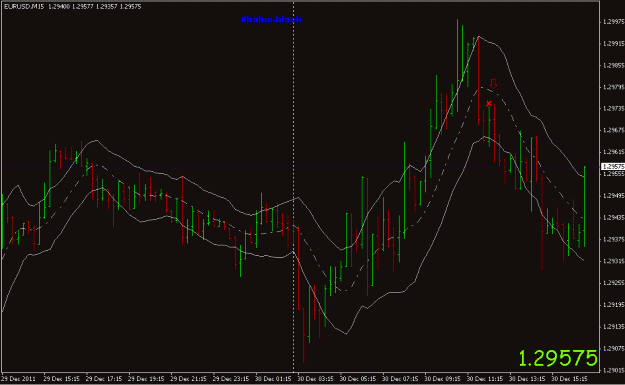This screenshot has height=385, width=625.
Task: Click the '29 Dec 21:15' time label
Action: [188, 379]
